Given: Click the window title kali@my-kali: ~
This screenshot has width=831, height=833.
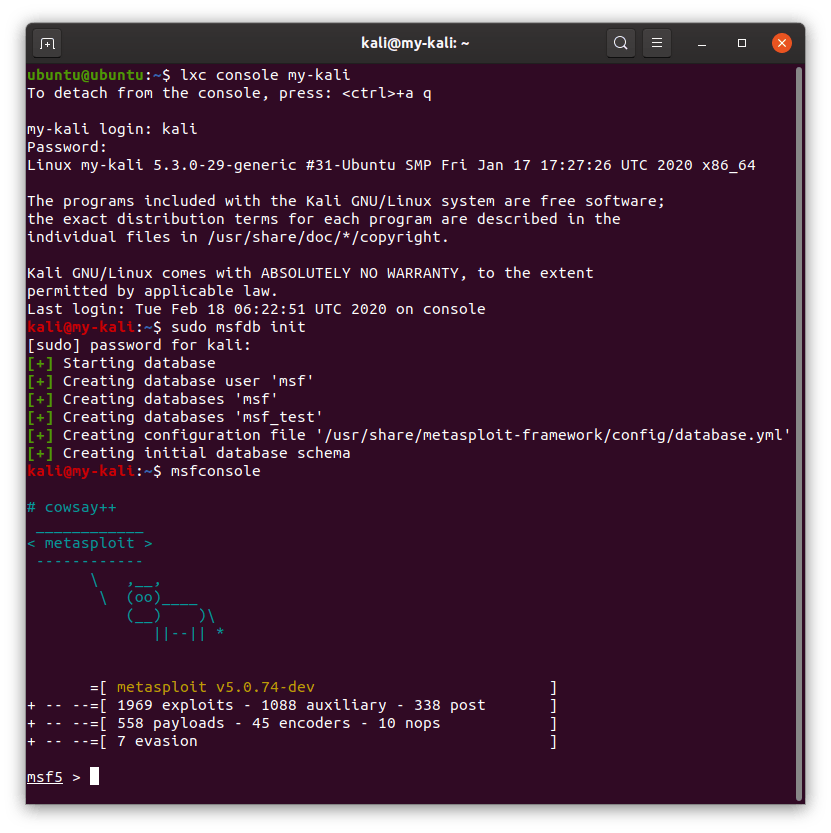Looking at the screenshot, I should [415, 43].
